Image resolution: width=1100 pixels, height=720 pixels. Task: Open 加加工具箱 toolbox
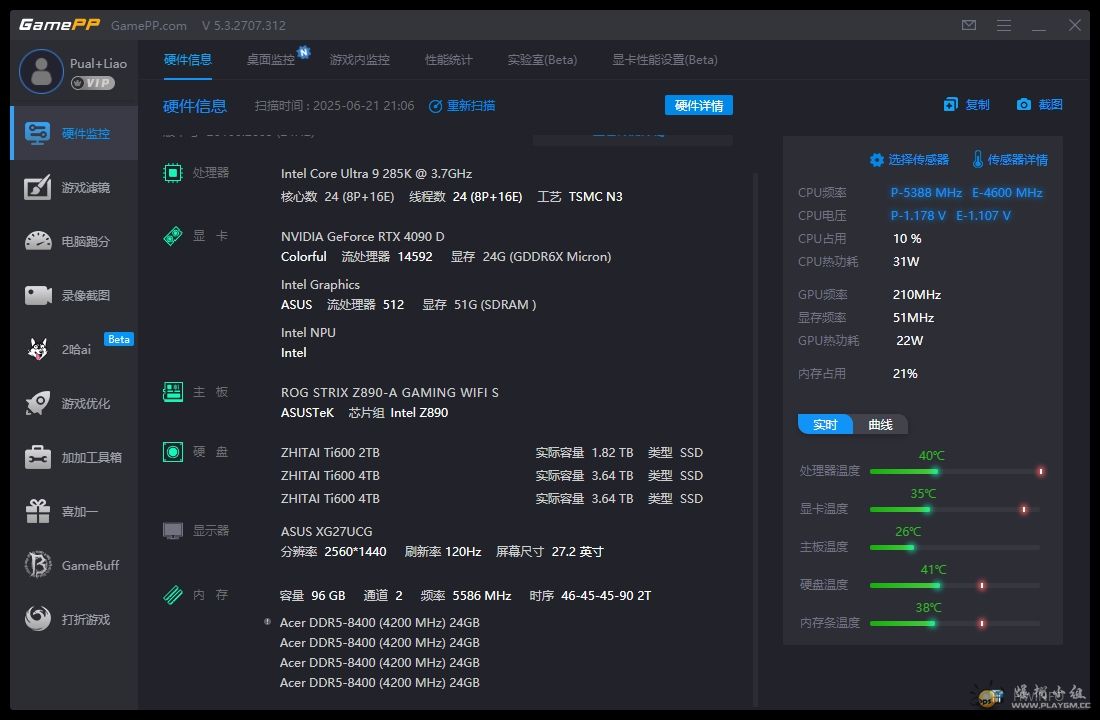[x=74, y=457]
